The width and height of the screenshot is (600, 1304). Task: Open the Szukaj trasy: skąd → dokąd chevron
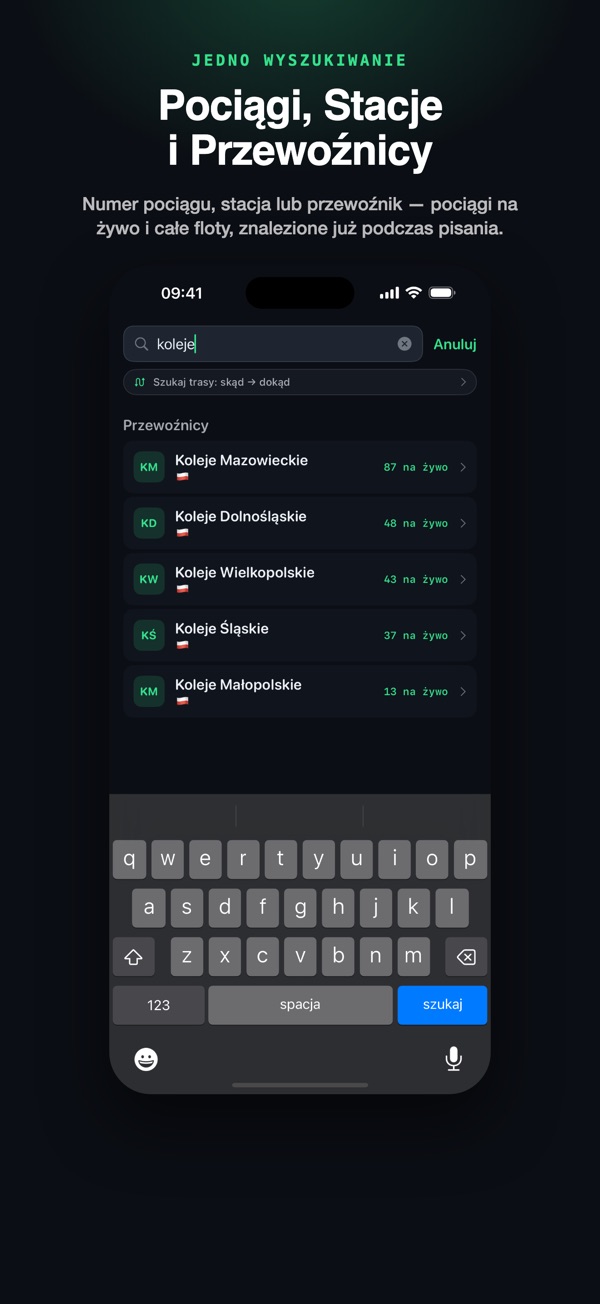click(463, 382)
